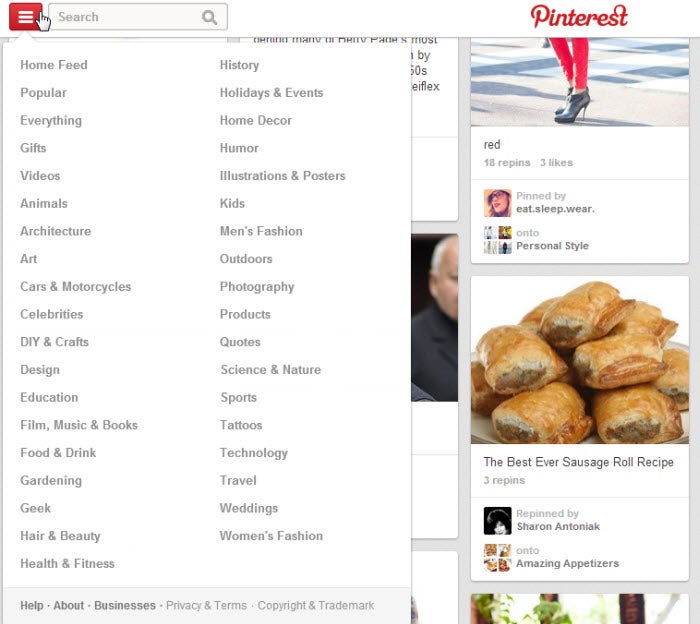Browse the Architecture category
Screen dimensions: 700x624
click(55, 231)
